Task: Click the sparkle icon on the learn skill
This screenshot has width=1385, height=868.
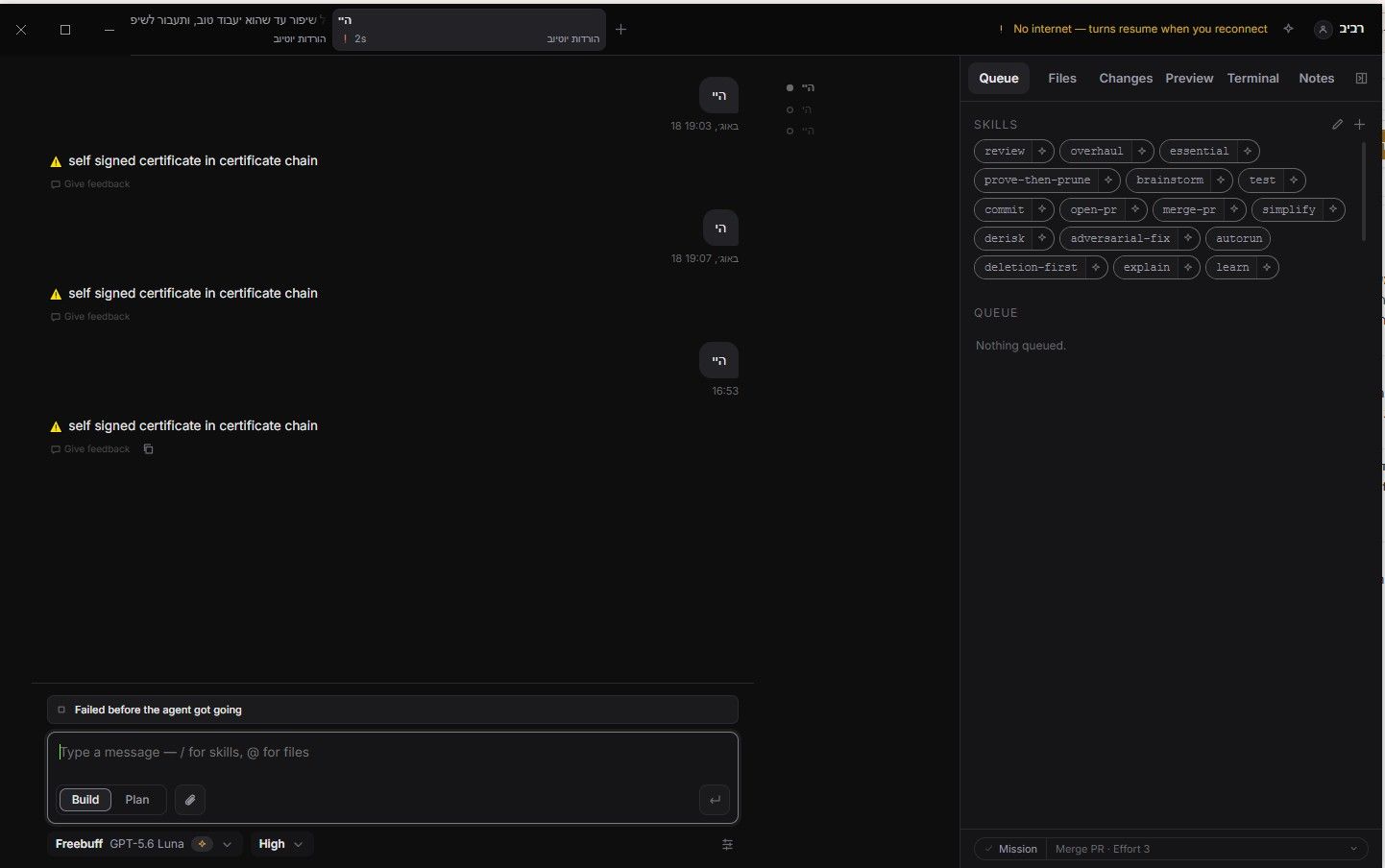Action: pyautogui.click(x=1267, y=267)
